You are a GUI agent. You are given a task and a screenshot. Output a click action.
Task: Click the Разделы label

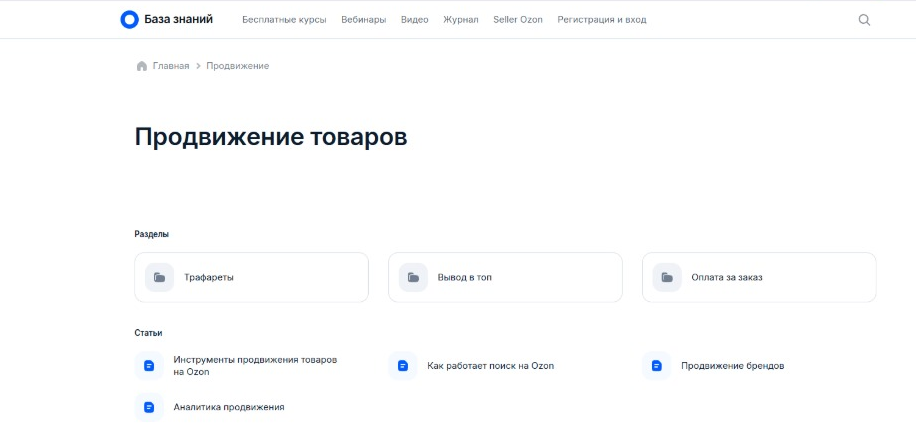[x=151, y=234]
